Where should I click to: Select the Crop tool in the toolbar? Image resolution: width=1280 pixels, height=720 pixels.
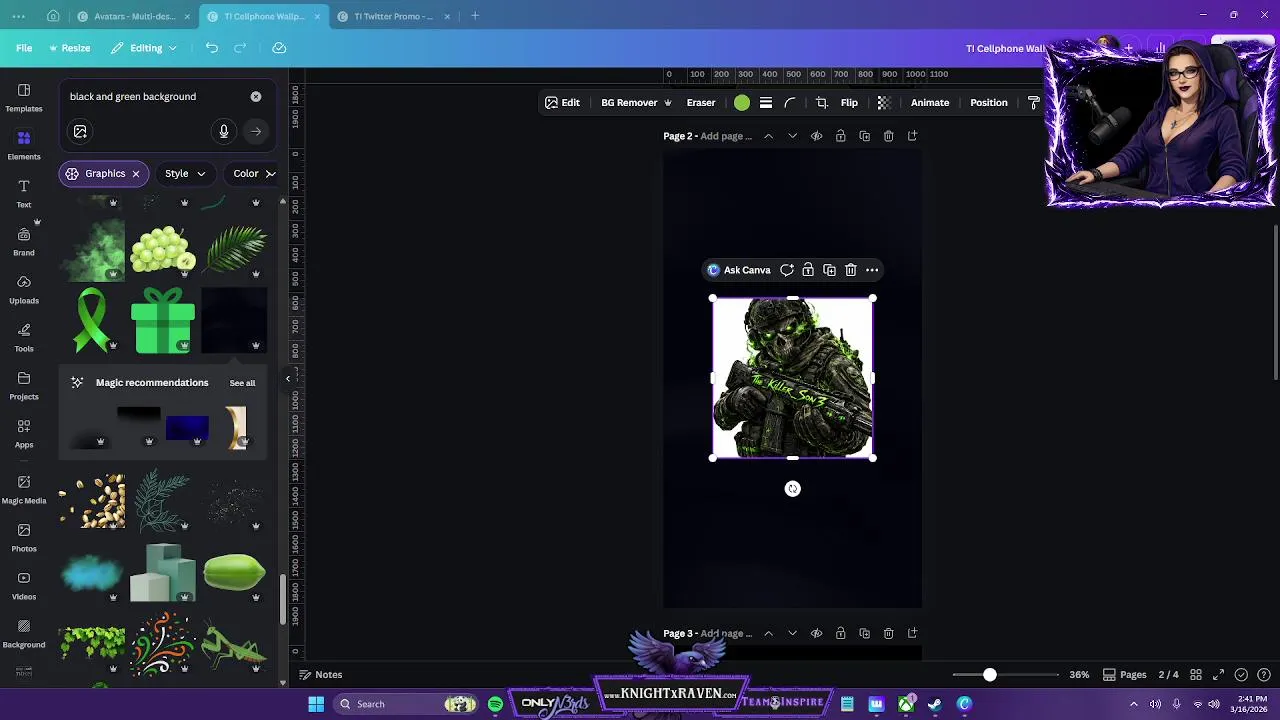[x=822, y=103]
